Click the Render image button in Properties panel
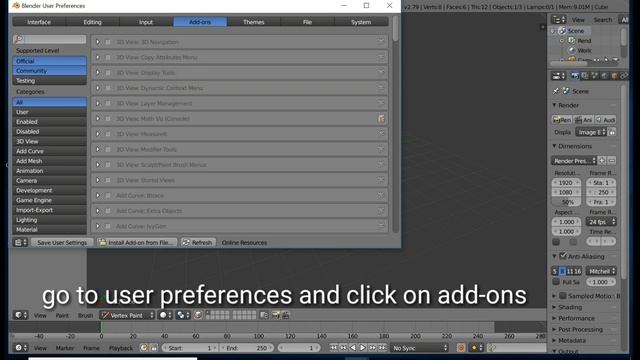The width and height of the screenshot is (640, 360). click(562, 120)
